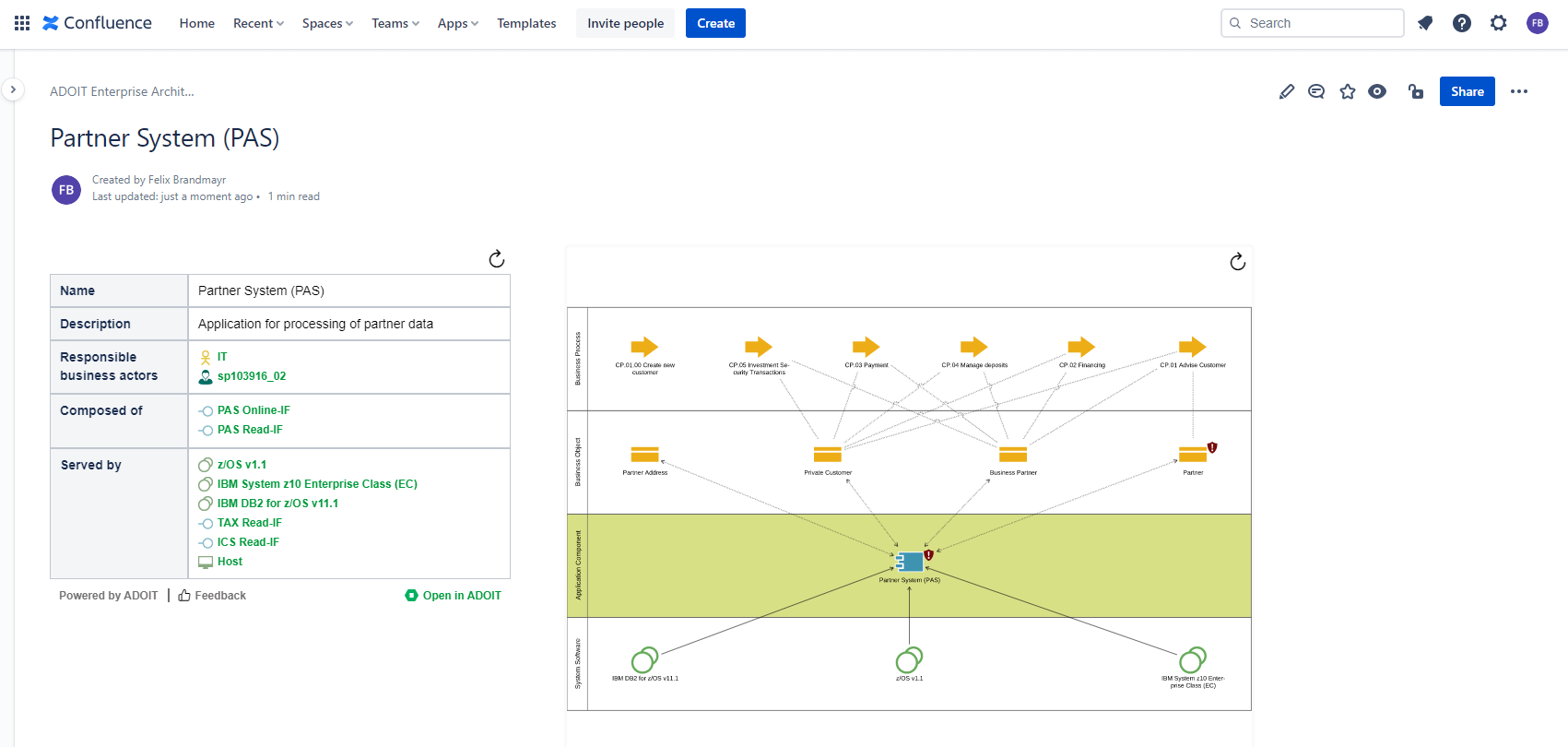This screenshot has height=747, width=1568.
Task: Toggle watching this page eye icon
Action: 1377,91
